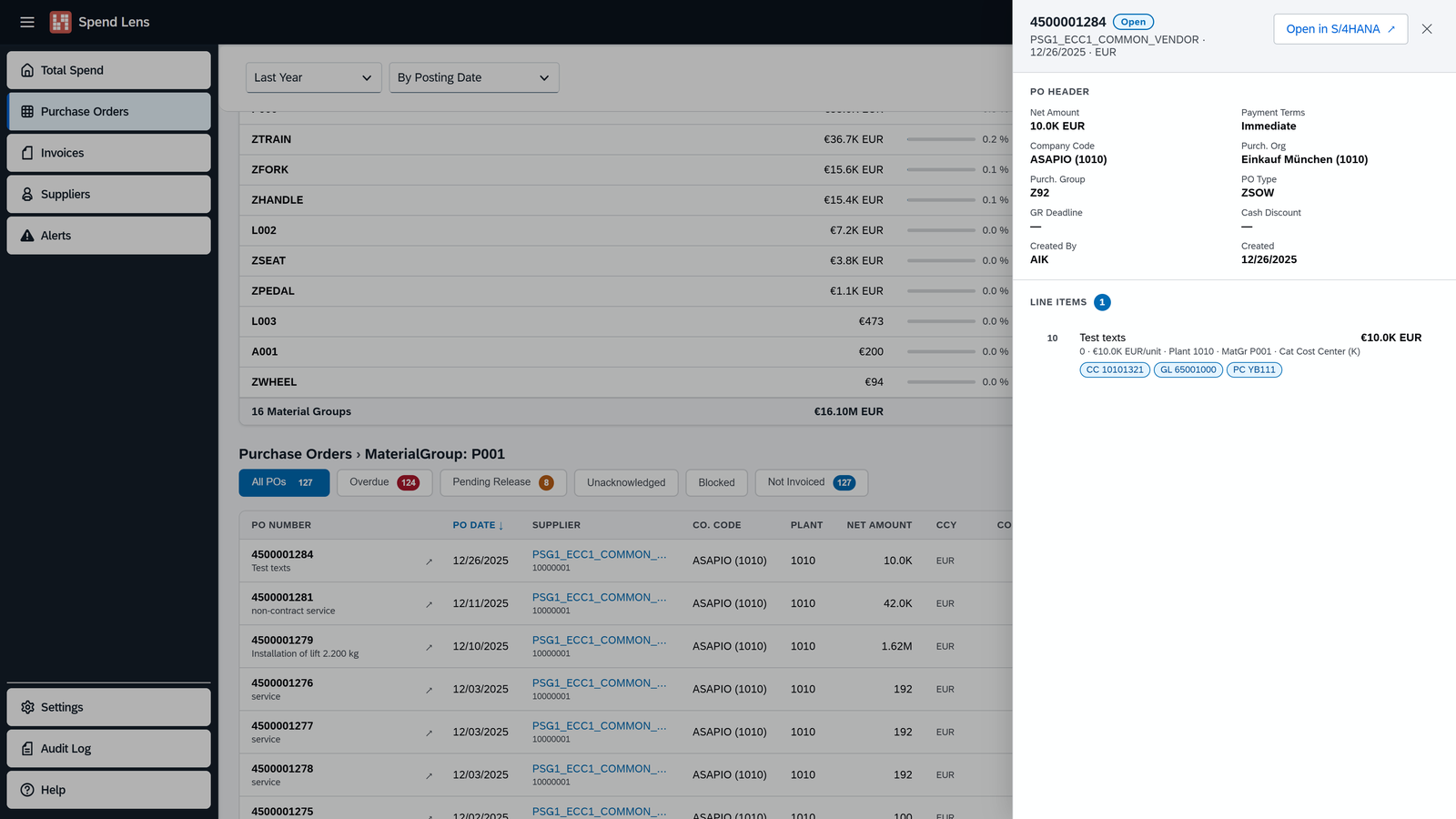This screenshot has height=819, width=1456.
Task: Open the Help page
Action: click(x=108, y=790)
